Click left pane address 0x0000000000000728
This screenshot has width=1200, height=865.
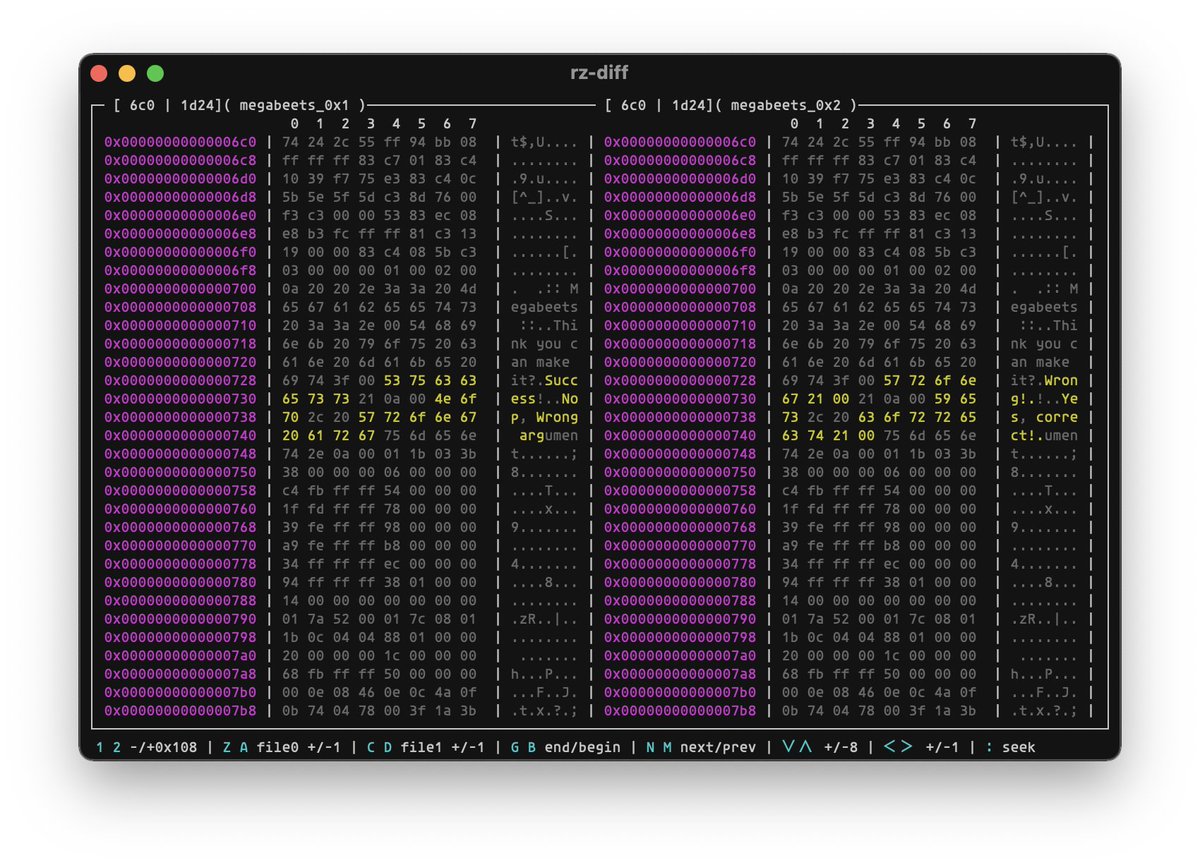tap(180, 381)
